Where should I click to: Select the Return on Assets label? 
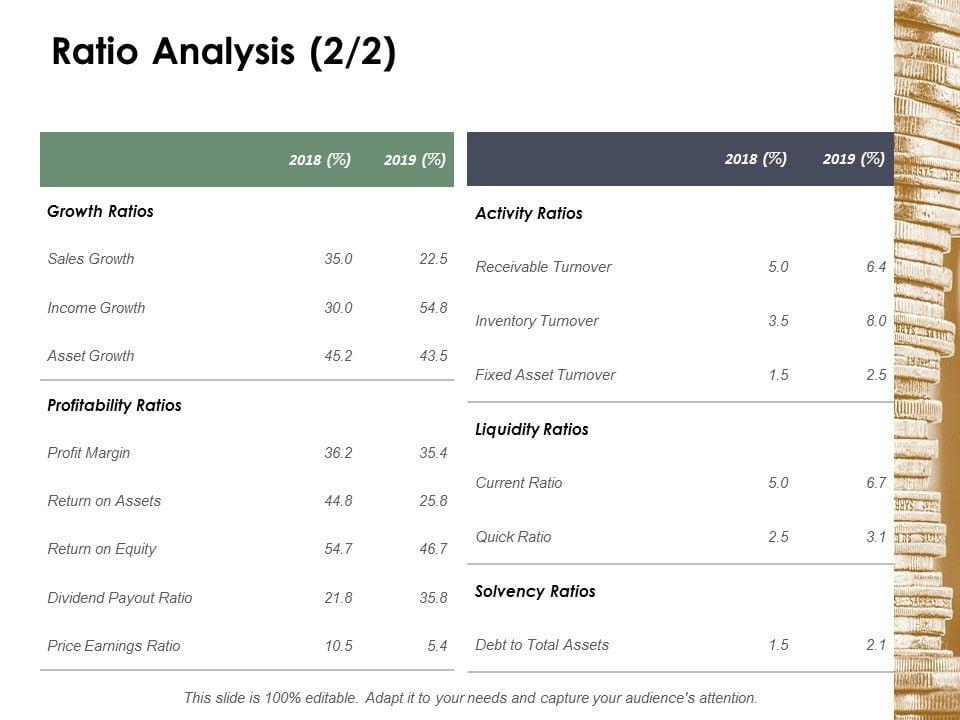tap(104, 501)
